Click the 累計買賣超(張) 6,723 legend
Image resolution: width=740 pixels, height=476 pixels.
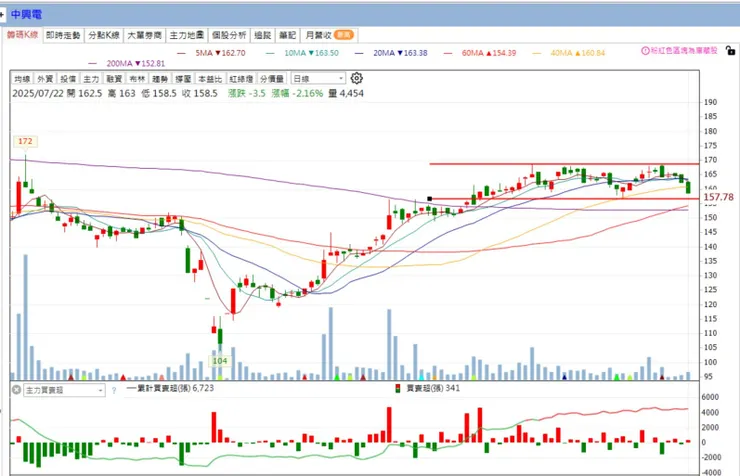pos(170,388)
